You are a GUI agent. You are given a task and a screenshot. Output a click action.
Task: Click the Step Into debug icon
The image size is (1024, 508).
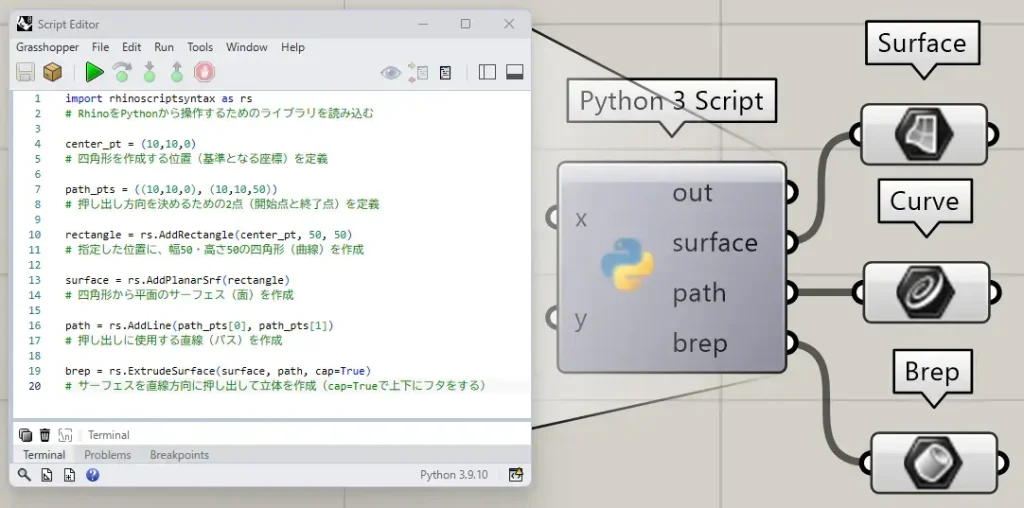(150, 72)
